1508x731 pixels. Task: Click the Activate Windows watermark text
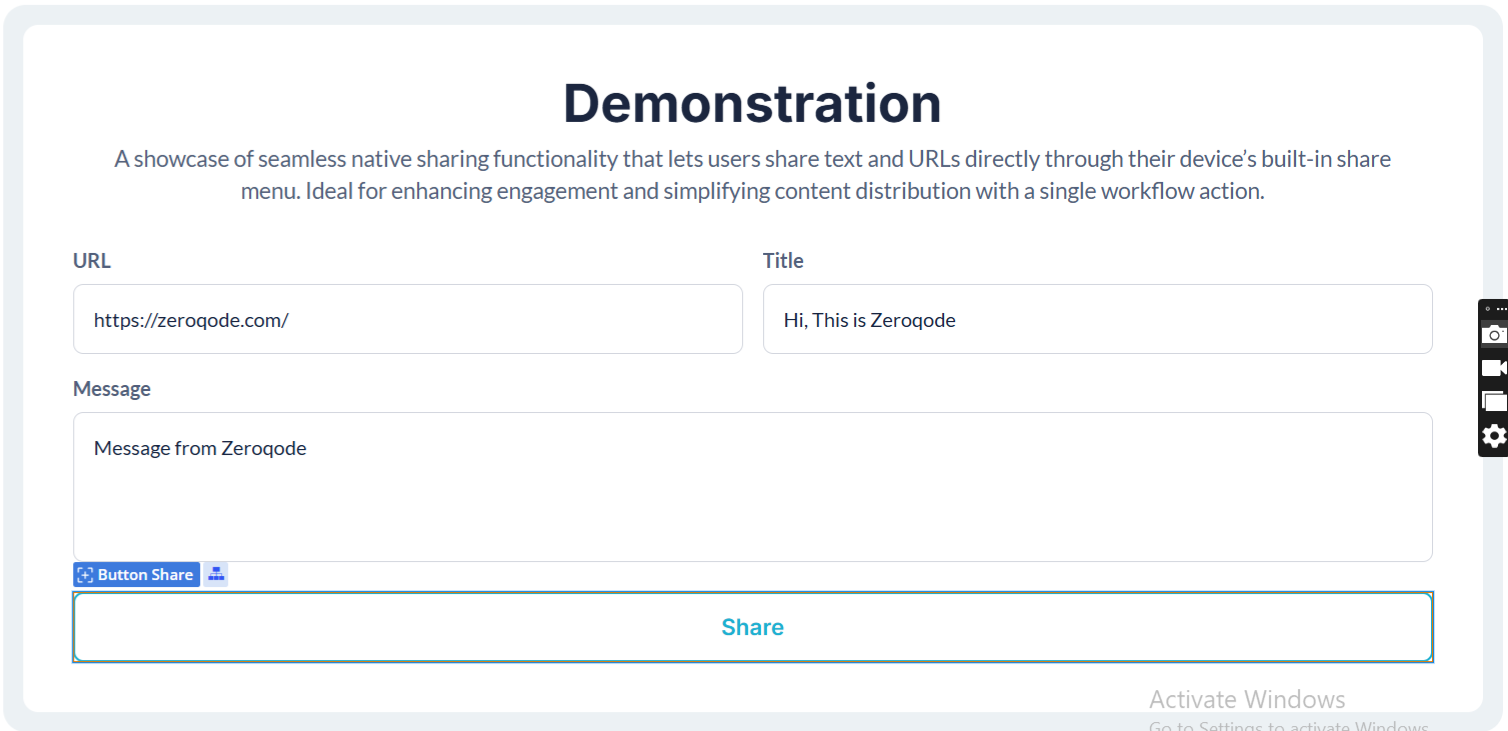[1247, 699]
